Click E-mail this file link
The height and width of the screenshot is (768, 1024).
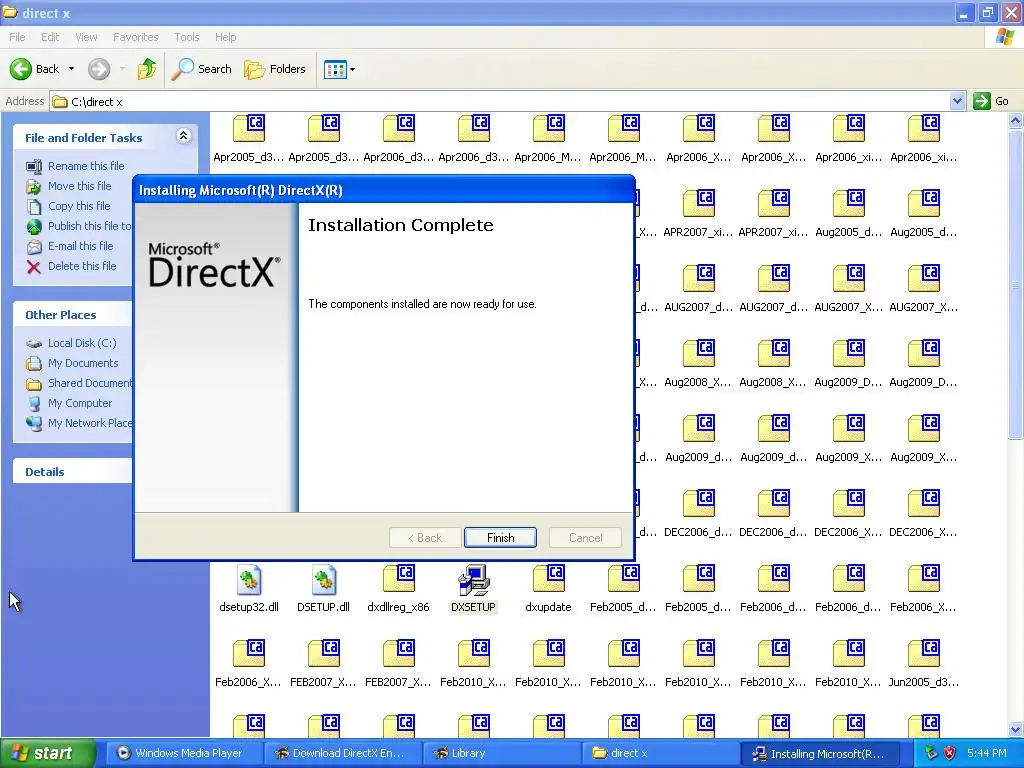(x=80, y=246)
